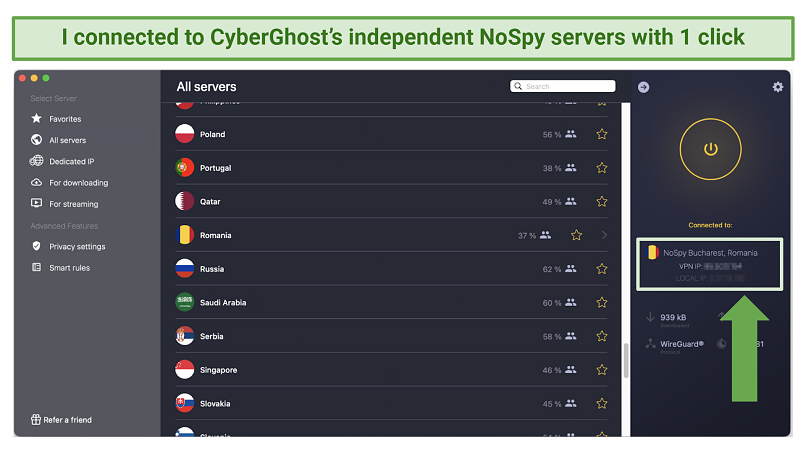The image size is (806, 453).
Task: Expand Romania server locations chevron
Action: tap(604, 235)
